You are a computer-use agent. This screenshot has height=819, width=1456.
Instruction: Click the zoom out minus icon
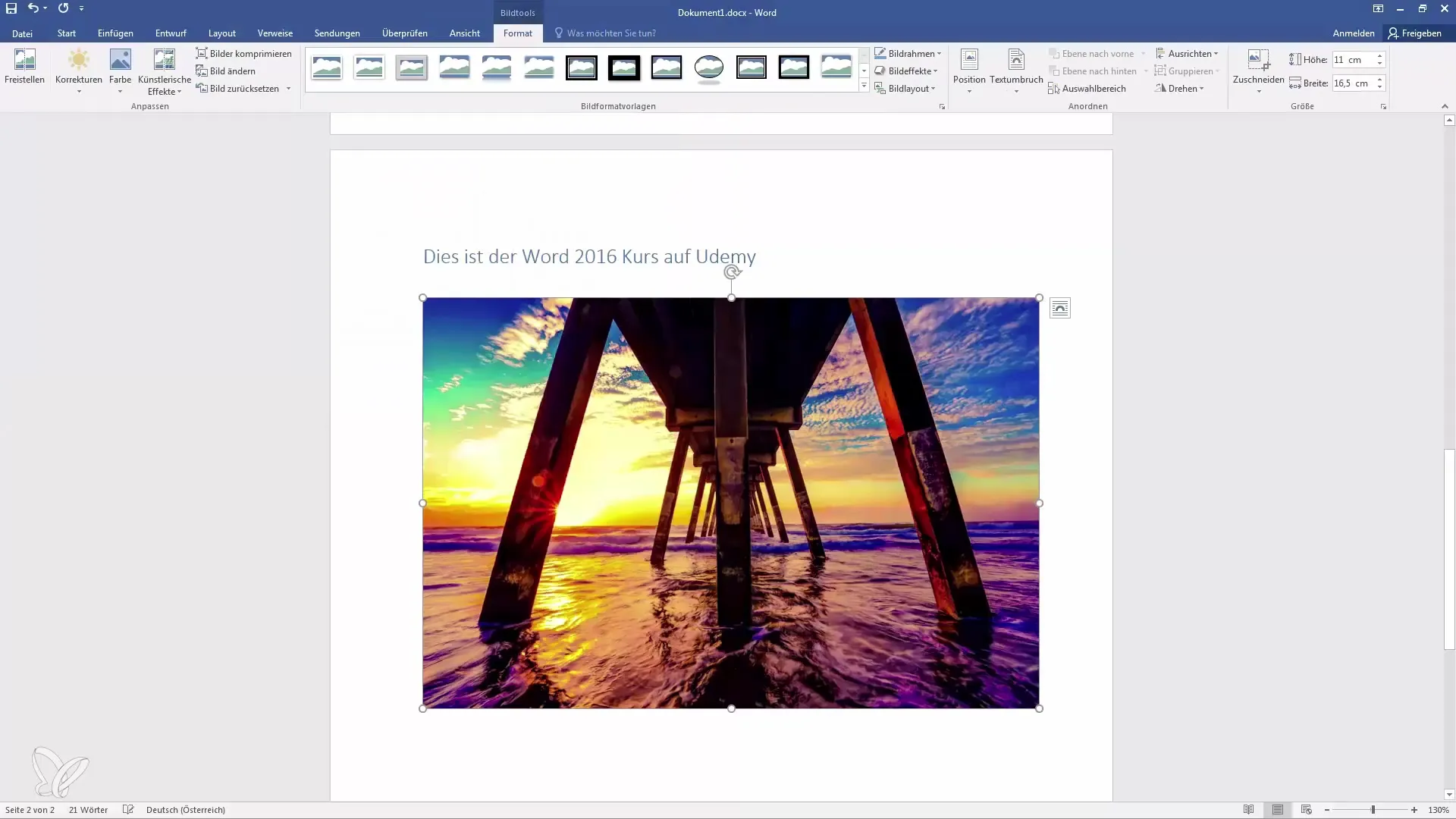pyautogui.click(x=1326, y=810)
